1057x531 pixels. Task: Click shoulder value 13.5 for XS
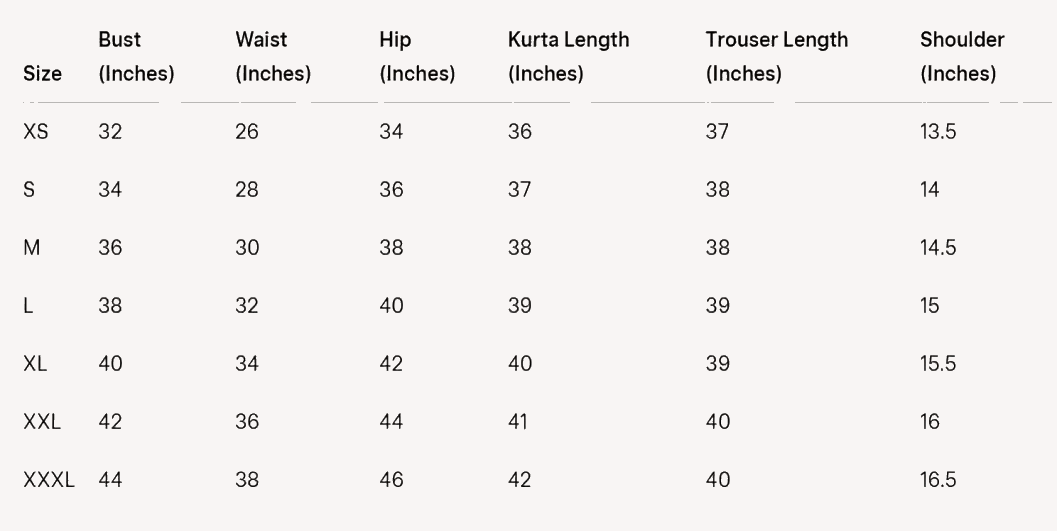point(938,132)
